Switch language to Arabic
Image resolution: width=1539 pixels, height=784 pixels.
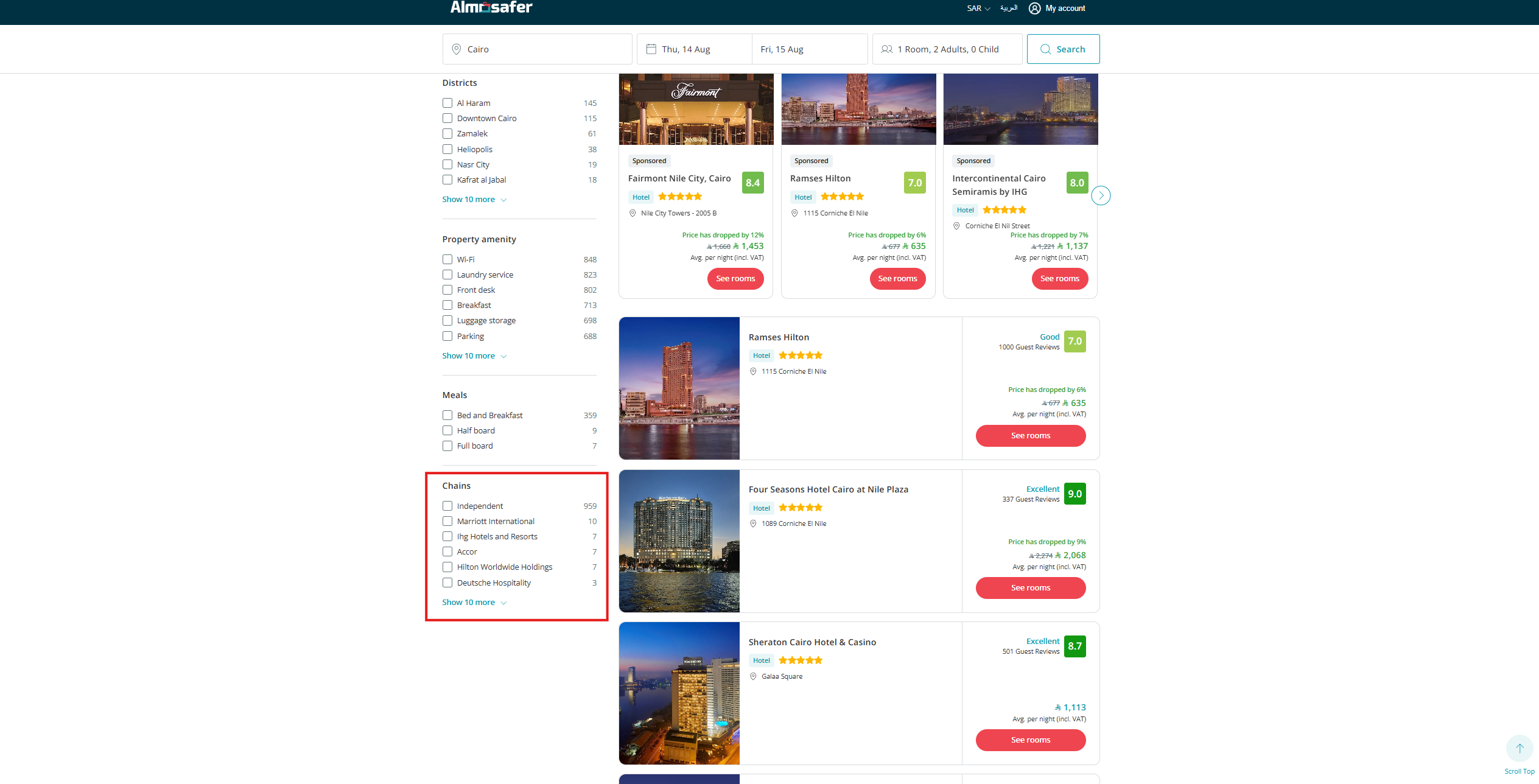click(1008, 9)
